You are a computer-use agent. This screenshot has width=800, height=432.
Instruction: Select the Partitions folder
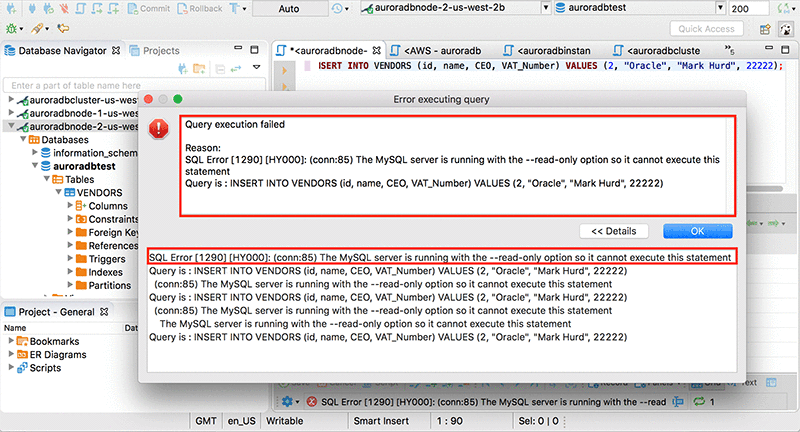(x=103, y=285)
